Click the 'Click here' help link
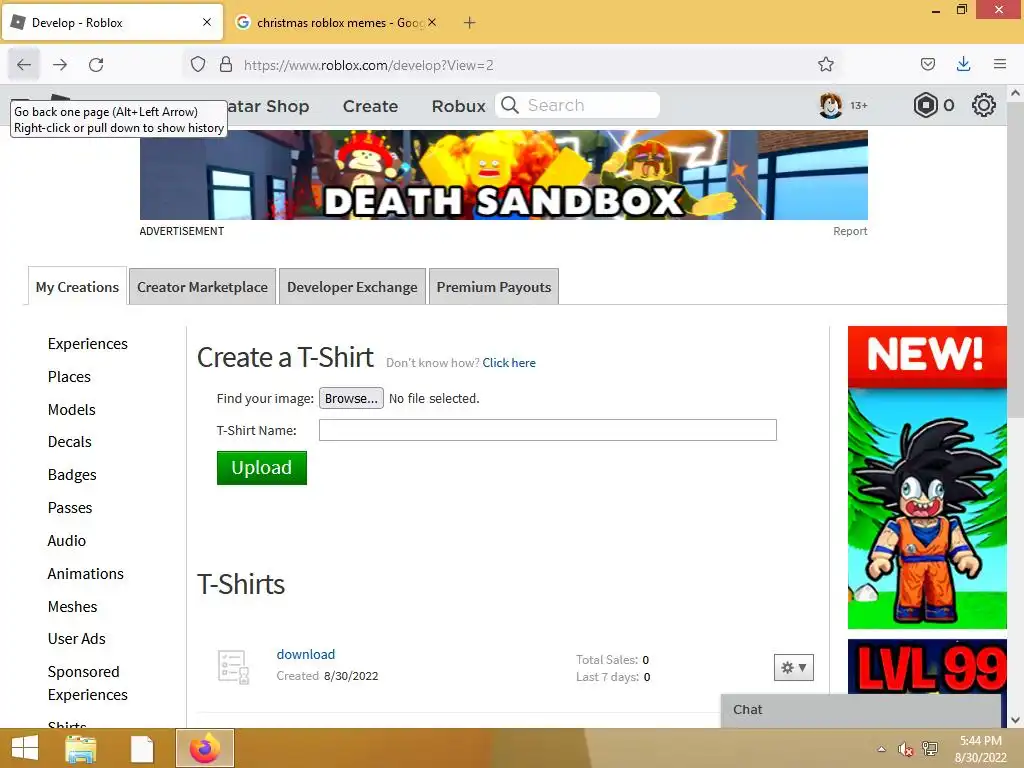Image resolution: width=1024 pixels, height=768 pixels. 509,362
